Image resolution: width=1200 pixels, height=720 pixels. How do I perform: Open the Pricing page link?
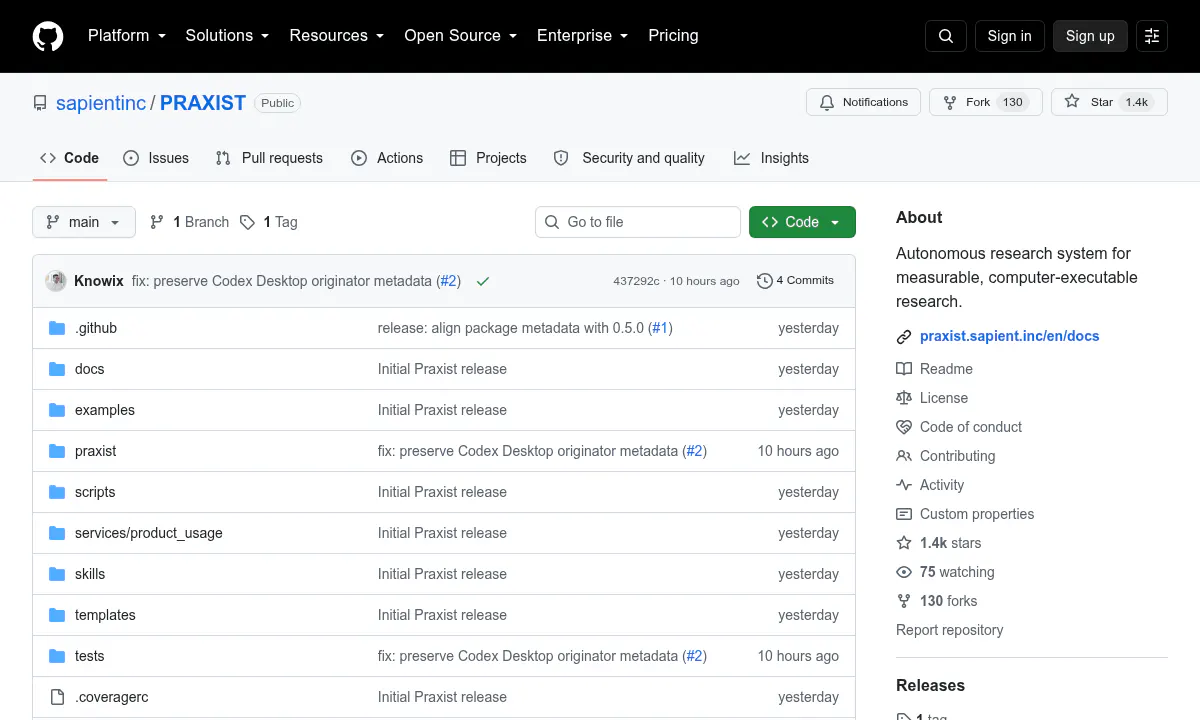[x=673, y=35]
